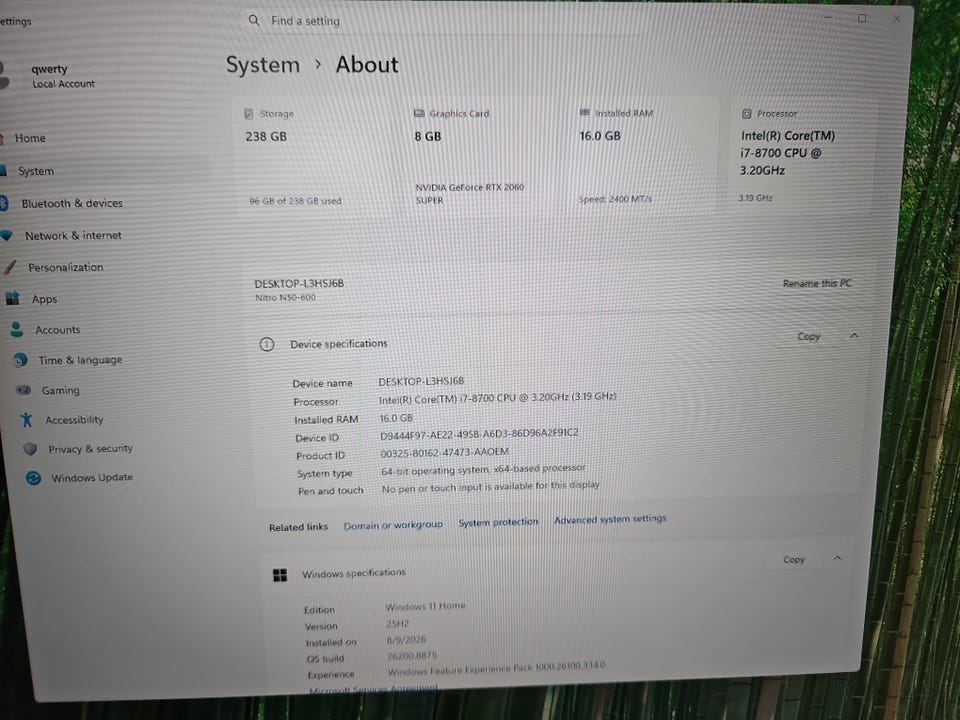
Task: Click the Accounts person icon
Action: click(17, 329)
